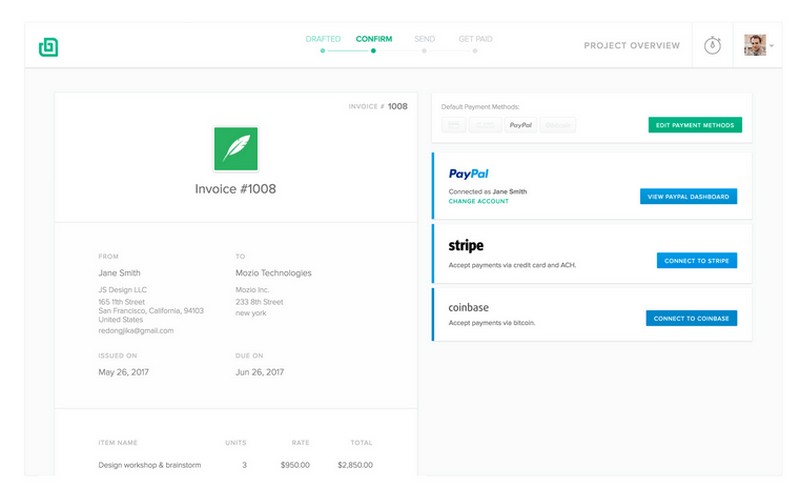
Task: Click View PayPal Dashboard button
Action: click(x=688, y=197)
